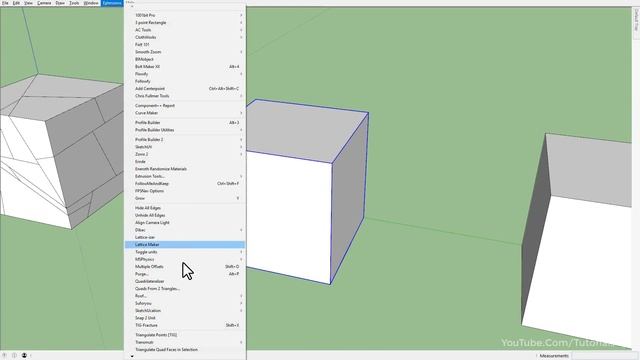Image resolution: width=640 pixels, height=360 pixels.
Task: Open the Edit menu
Action: click(16, 3)
